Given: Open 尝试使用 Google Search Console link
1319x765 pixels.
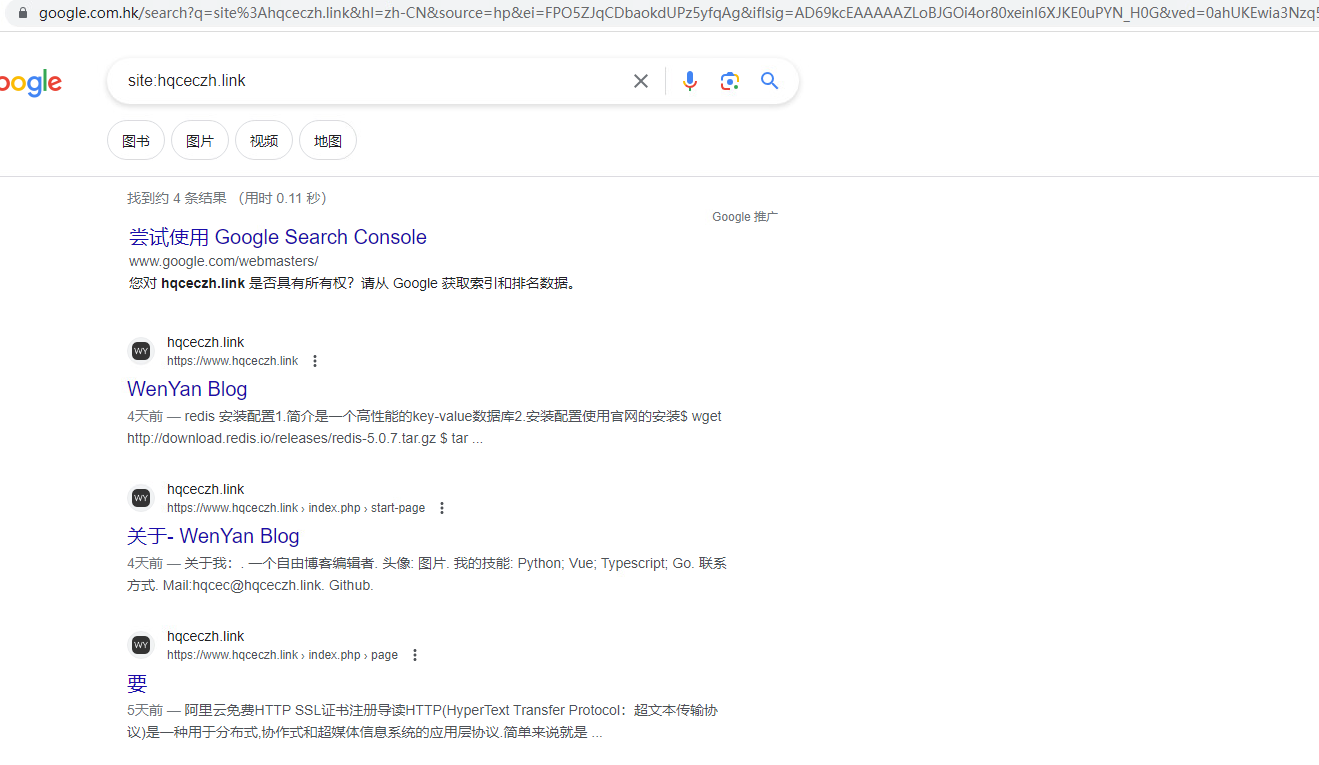Looking at the screenshot, I should pos(278,237).
